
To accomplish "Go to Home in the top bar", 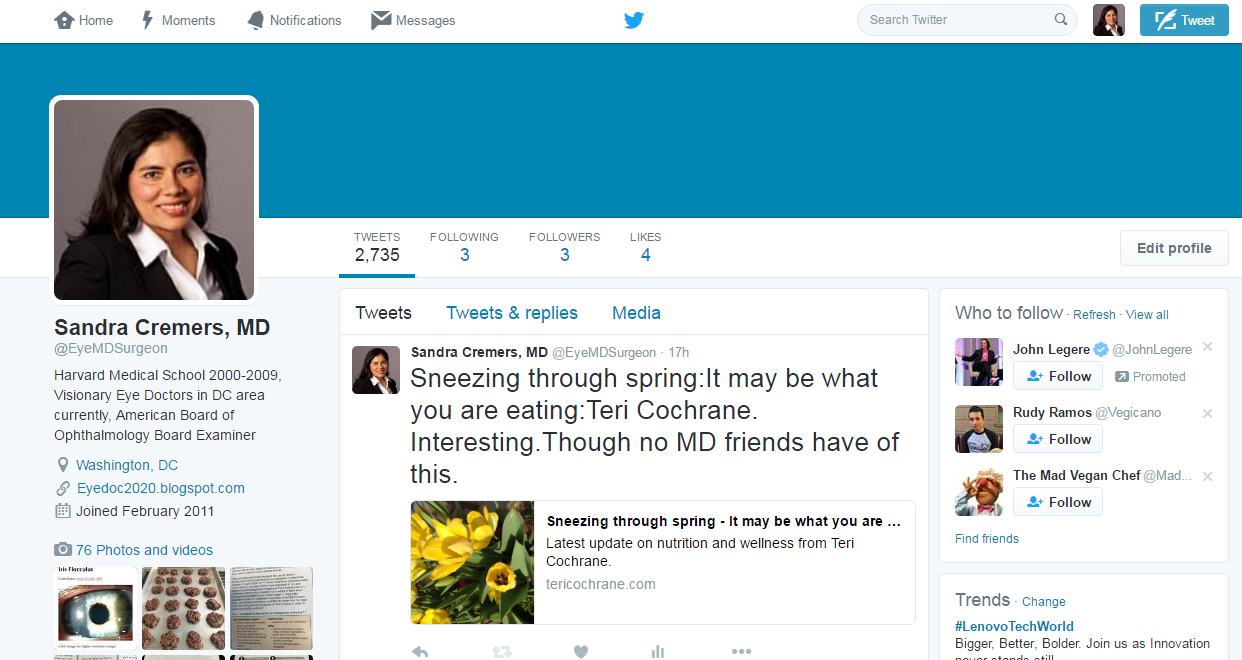I will pyautogui.click(x=83, y=20).
